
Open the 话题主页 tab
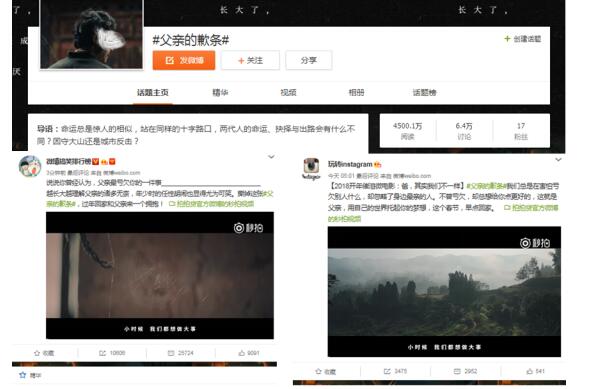(153, 93)
